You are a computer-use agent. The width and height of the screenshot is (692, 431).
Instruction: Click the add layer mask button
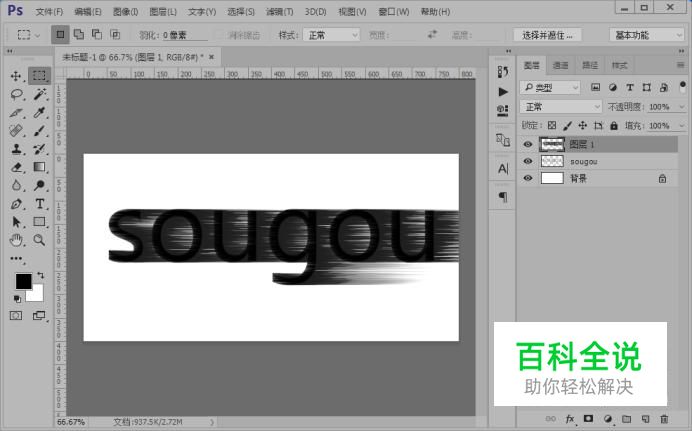click(588, 419)
